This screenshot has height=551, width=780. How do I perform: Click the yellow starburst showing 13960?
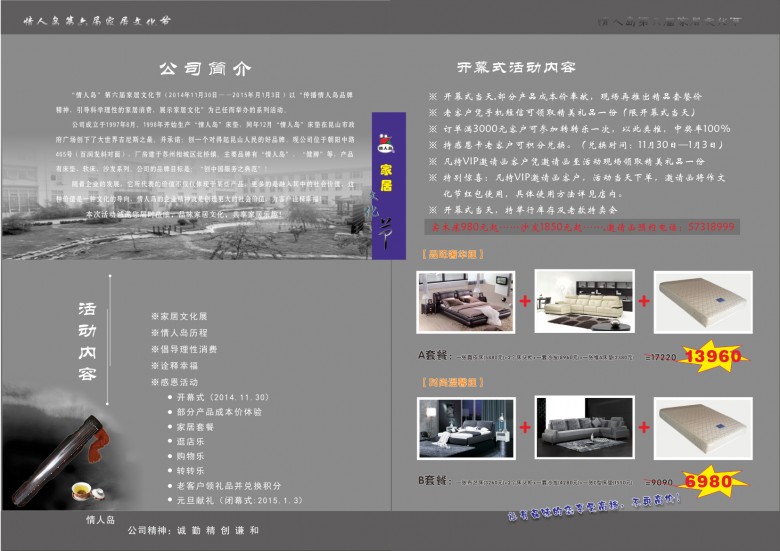pos(713,356)
